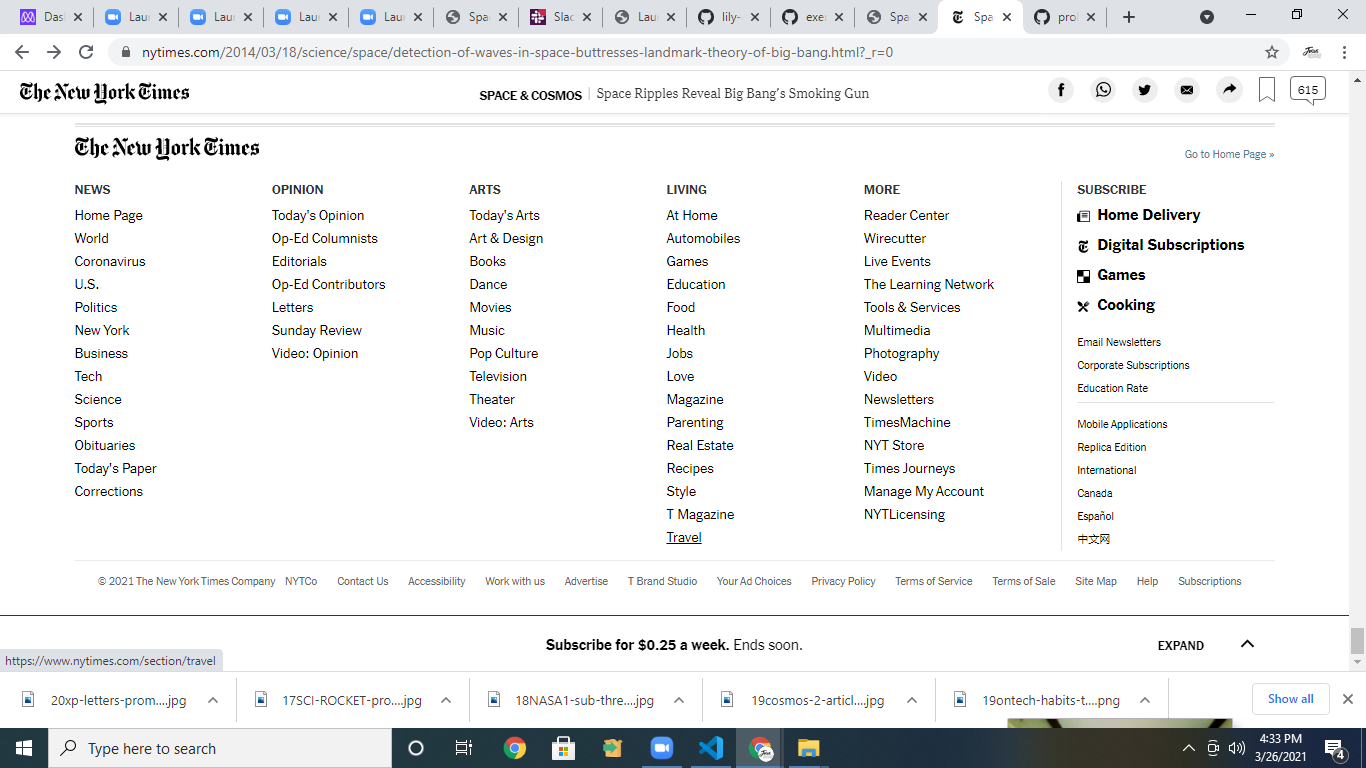Open the Travel section link
The height and width of the screenshot is (768, 1366).
click(x=683, y=537)
